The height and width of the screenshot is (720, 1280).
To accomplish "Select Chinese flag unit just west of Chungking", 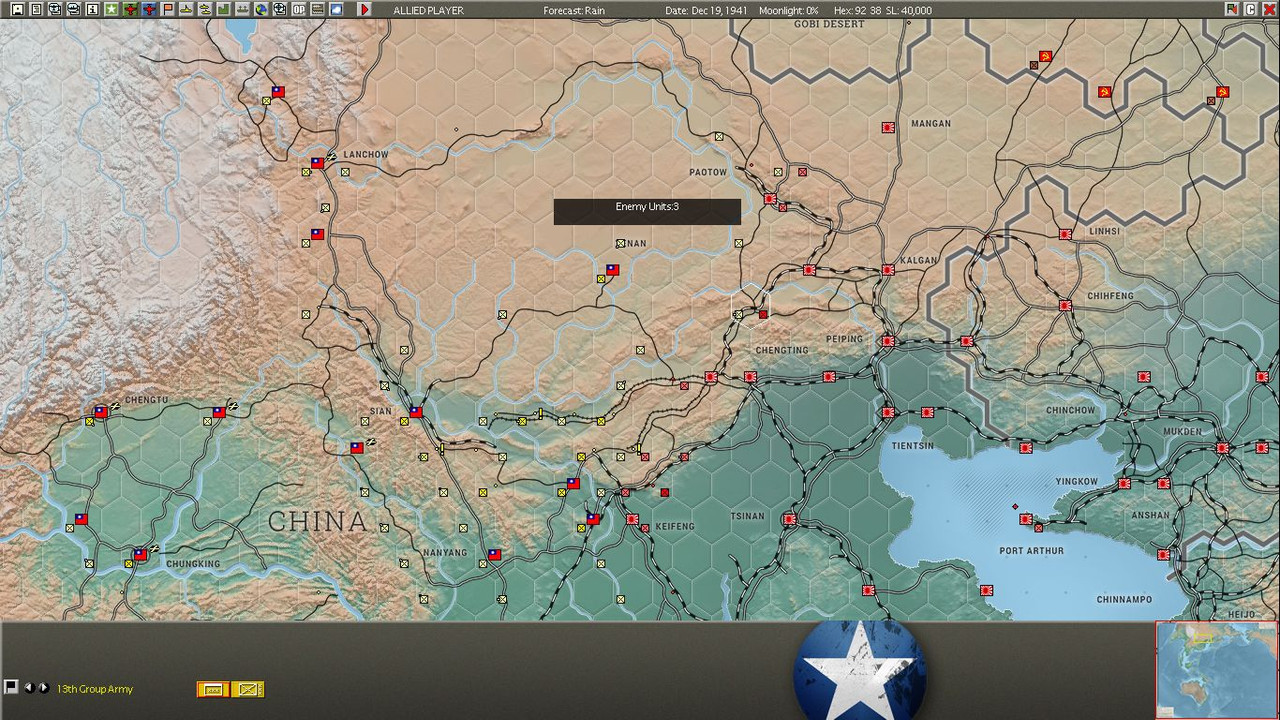I will point(141,554).
